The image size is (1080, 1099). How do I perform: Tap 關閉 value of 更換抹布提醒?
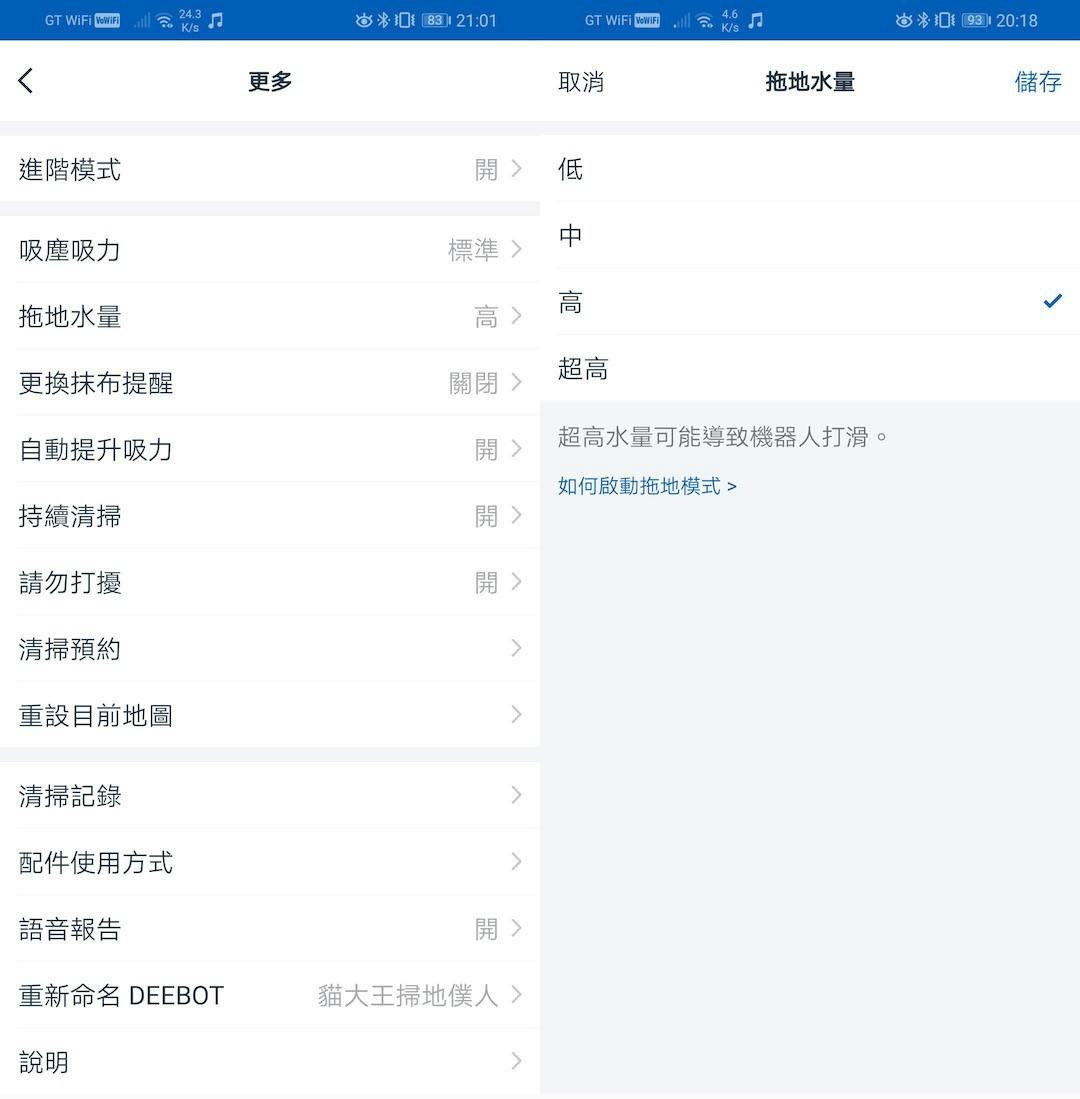coord(473,383)
